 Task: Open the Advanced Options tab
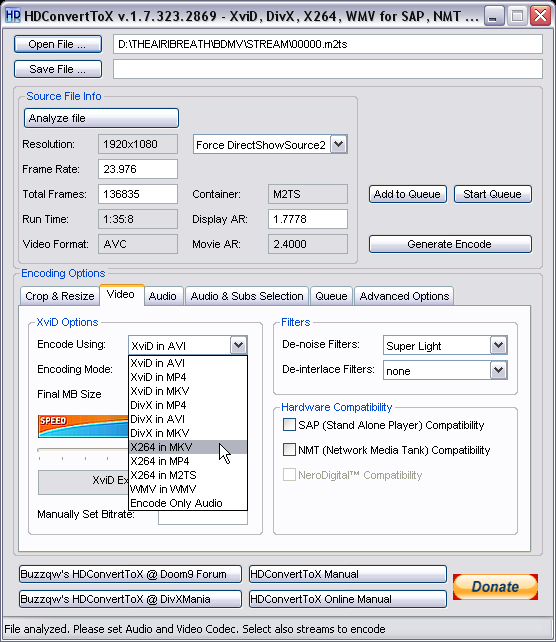tap(404, 296)
